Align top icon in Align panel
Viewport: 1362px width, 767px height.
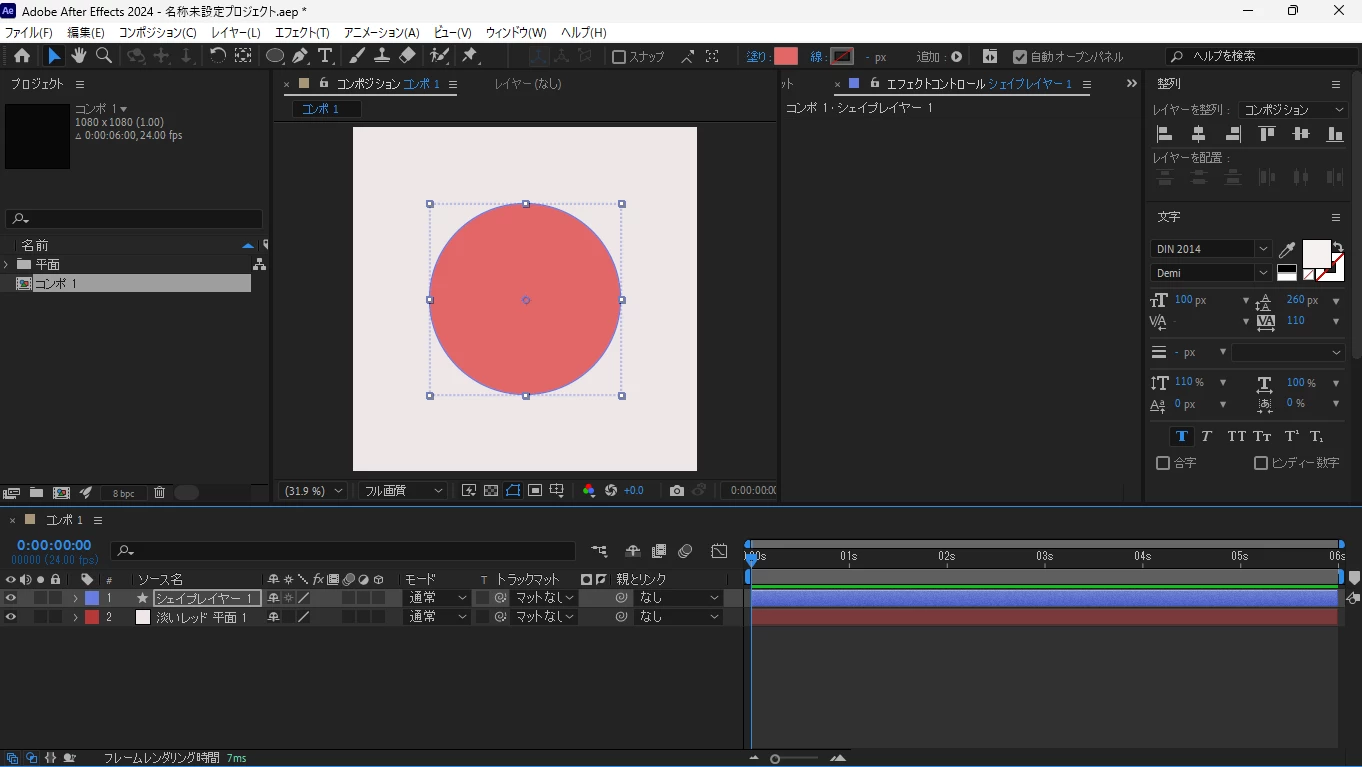(1267, 134)
